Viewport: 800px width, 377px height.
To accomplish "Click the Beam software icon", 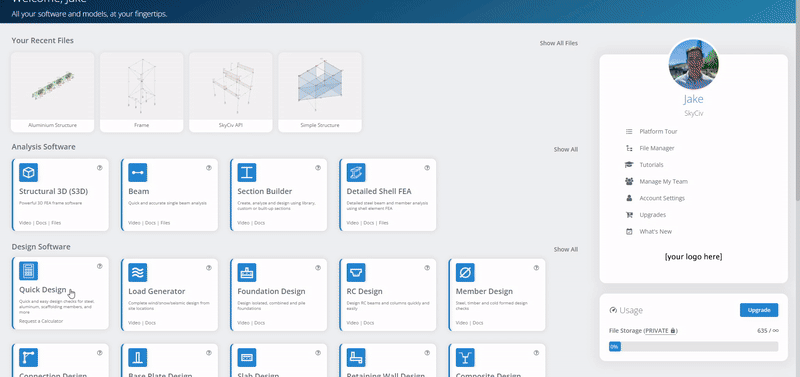I will [x=138, y=172].
